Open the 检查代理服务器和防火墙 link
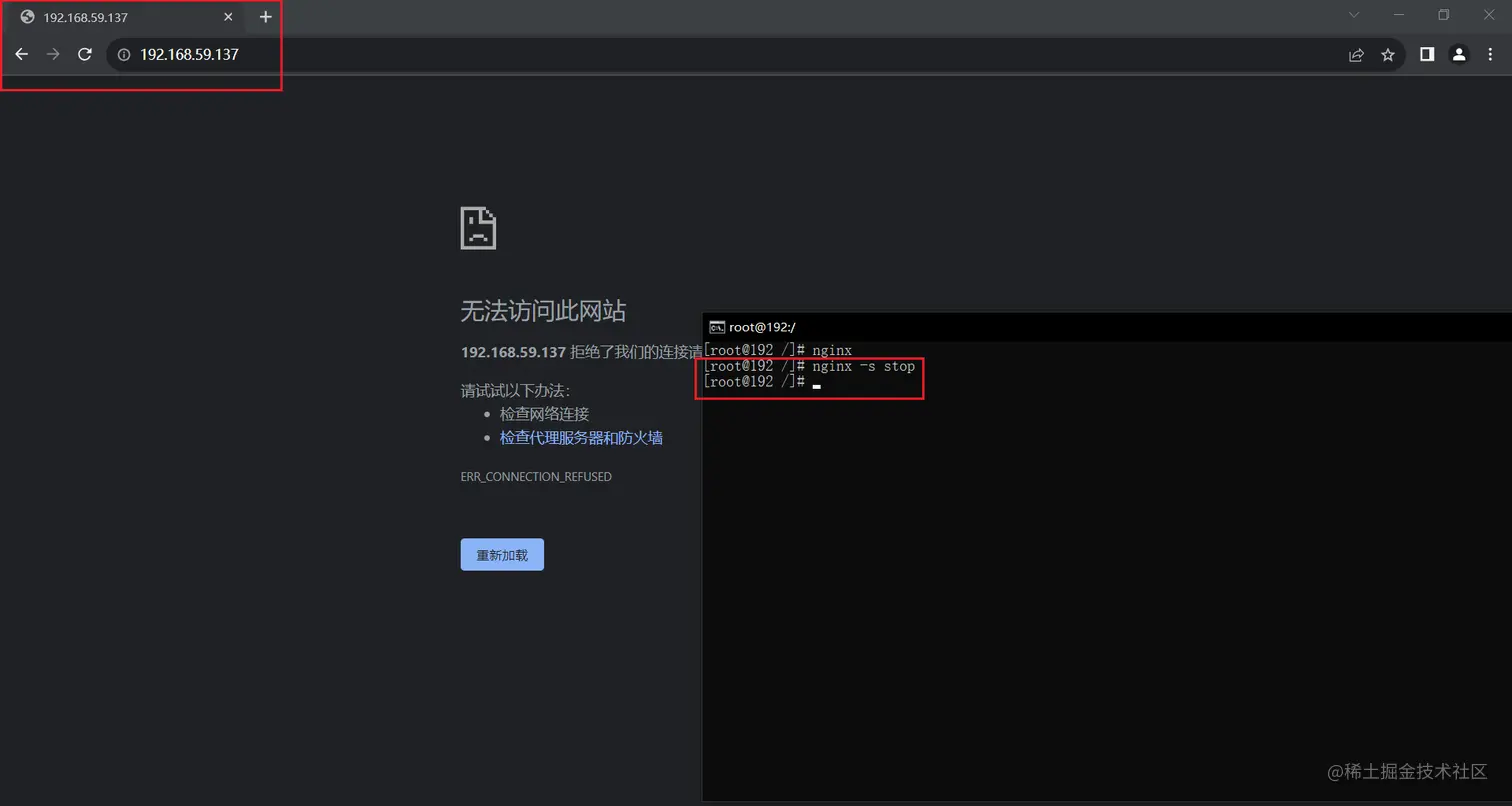1512x806 pixels. 581,437
